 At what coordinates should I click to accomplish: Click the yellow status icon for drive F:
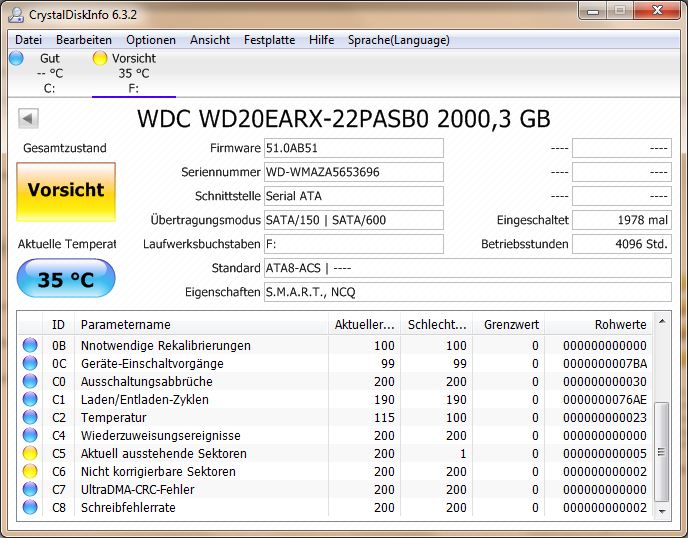[100, 58]
